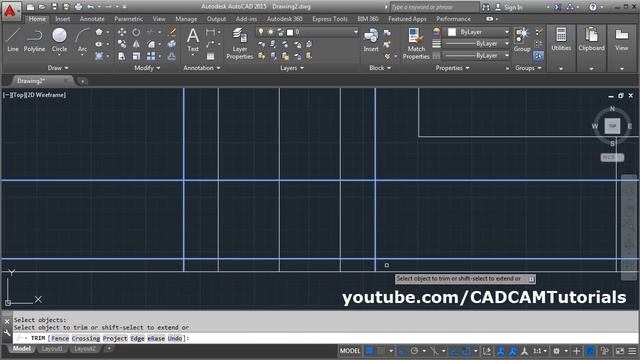Image resolution: width=640 pixels, height=360 pixels.
Task: Click the layer color swatch in layer dropdown
Action: [290, 32]
